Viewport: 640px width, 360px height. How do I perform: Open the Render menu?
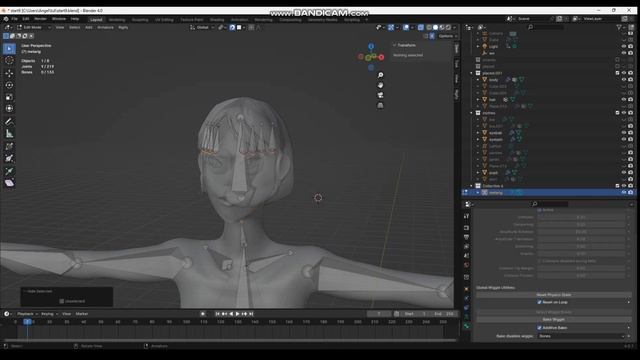pos(40,19)
